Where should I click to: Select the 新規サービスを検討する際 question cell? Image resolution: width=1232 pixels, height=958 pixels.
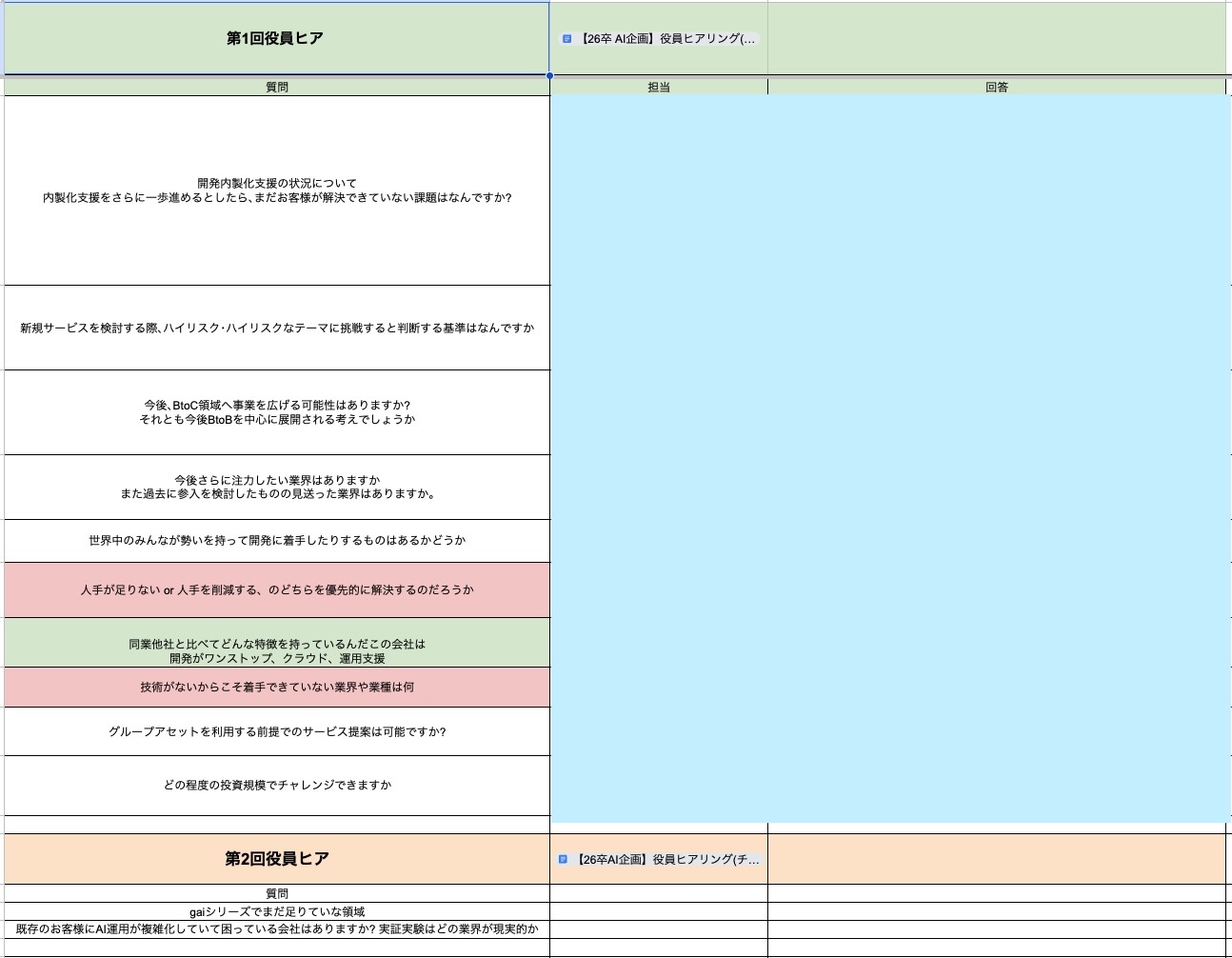pos(277,328)
